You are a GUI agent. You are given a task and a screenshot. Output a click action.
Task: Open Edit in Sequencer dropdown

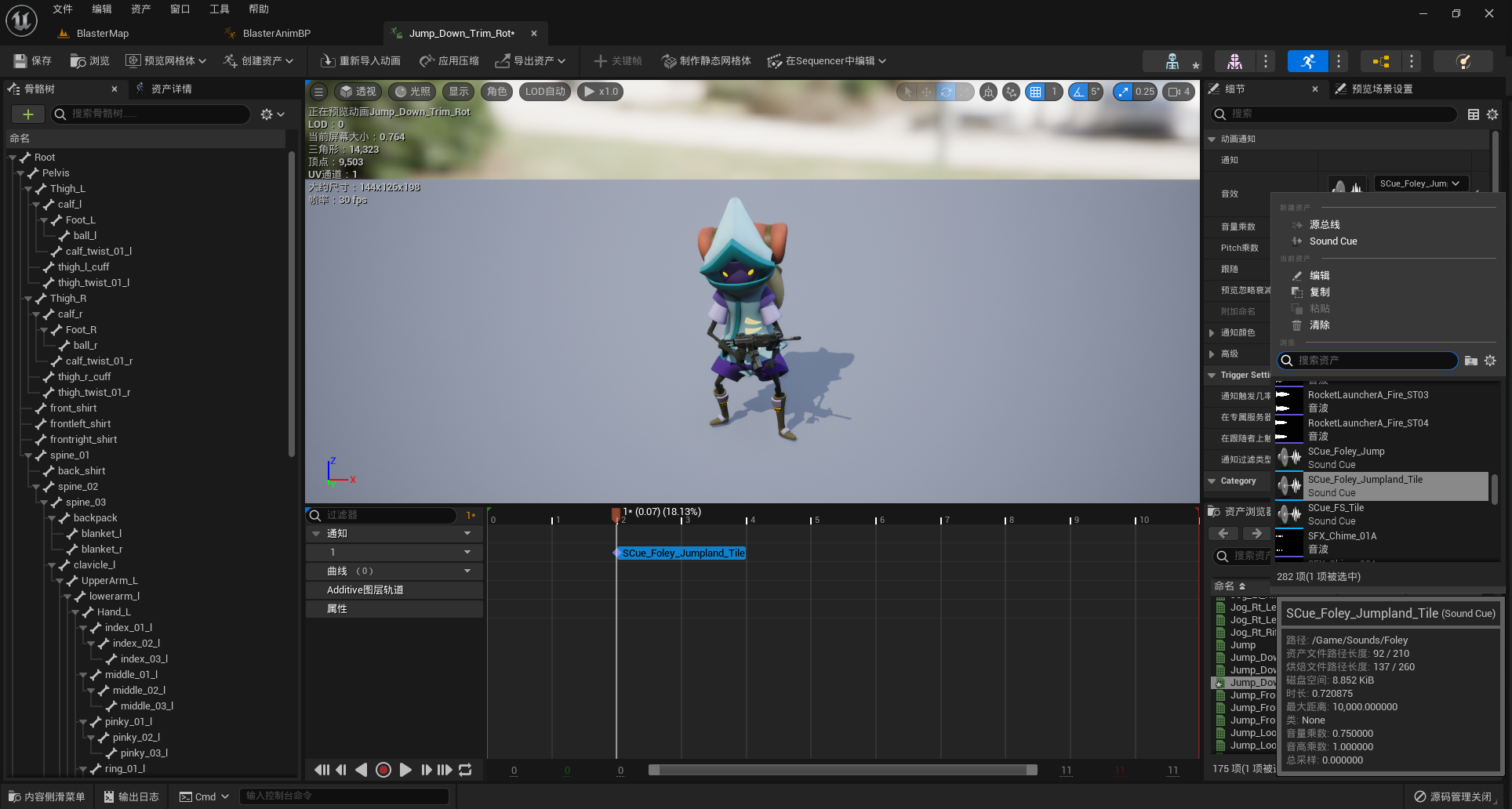click(827, 60)
